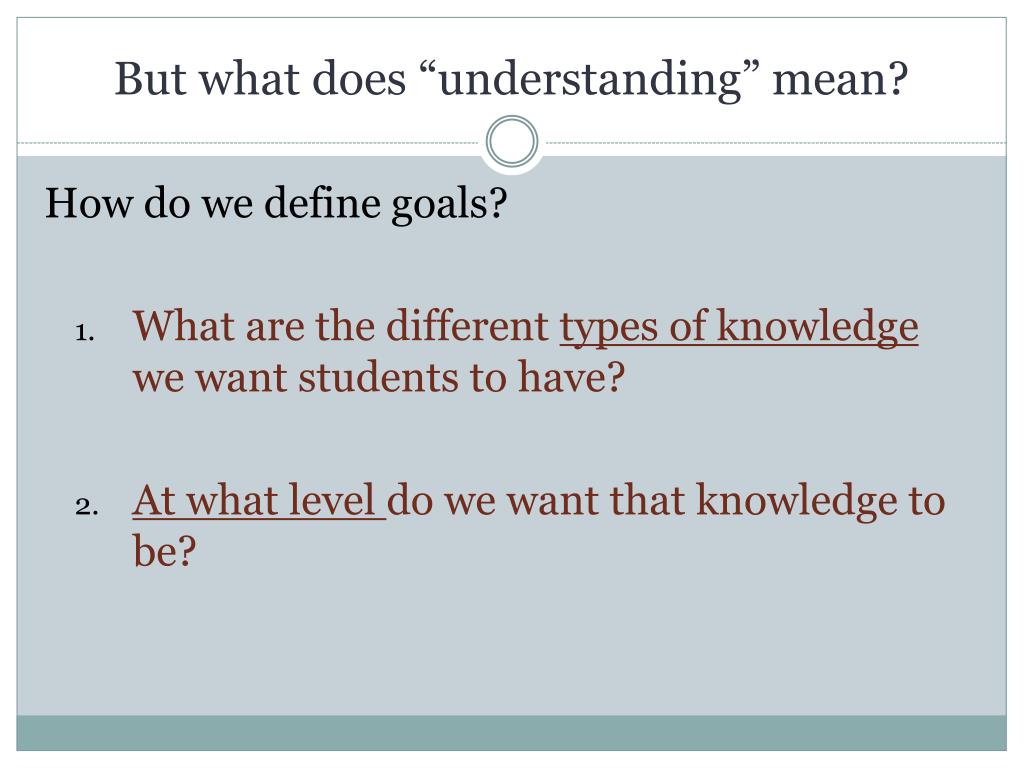Click the teal footer bar
The width and height of the screenshot is (1024, 768).
pos(511,733)
